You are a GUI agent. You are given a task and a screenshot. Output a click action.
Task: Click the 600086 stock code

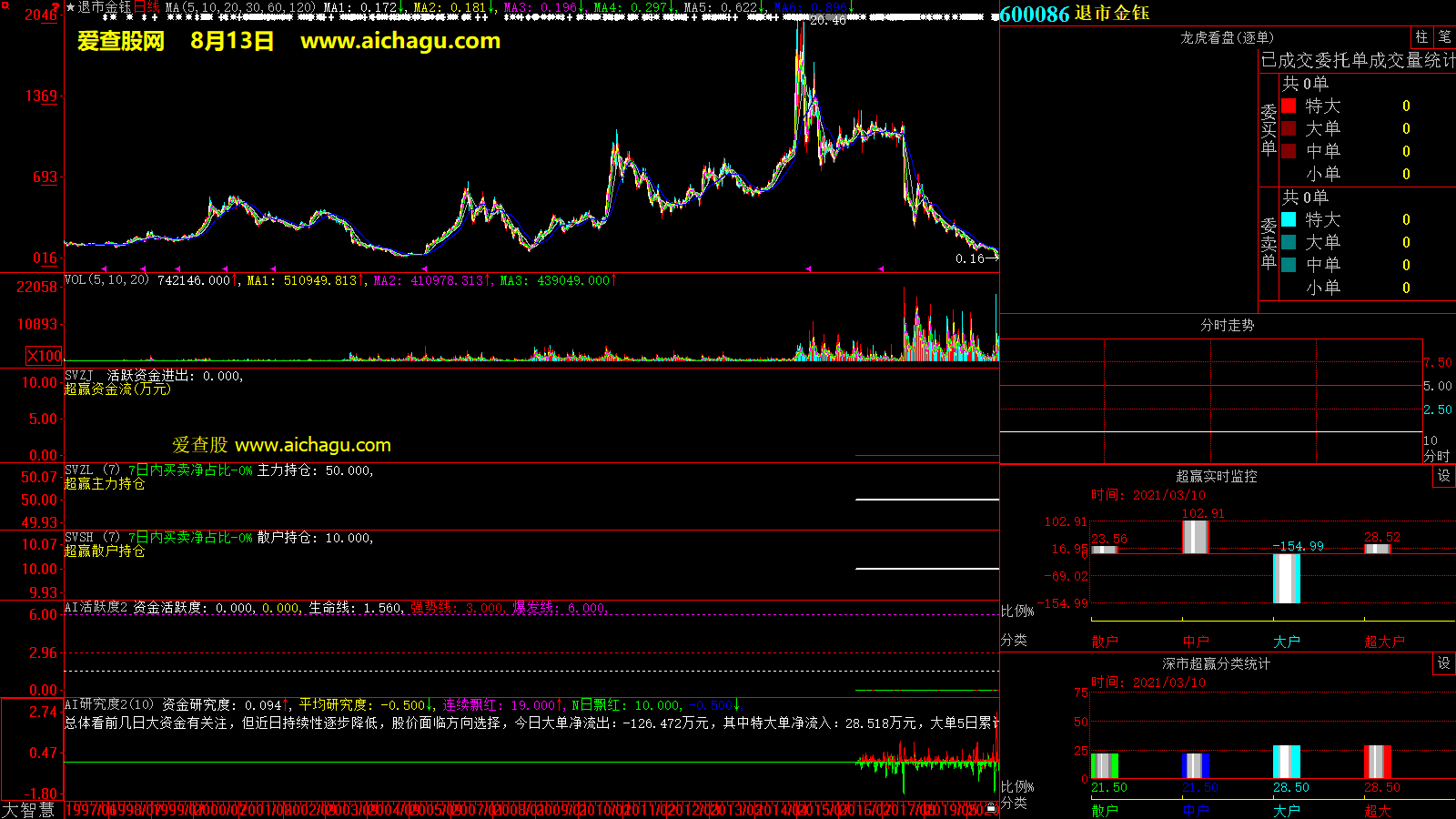1035,14
